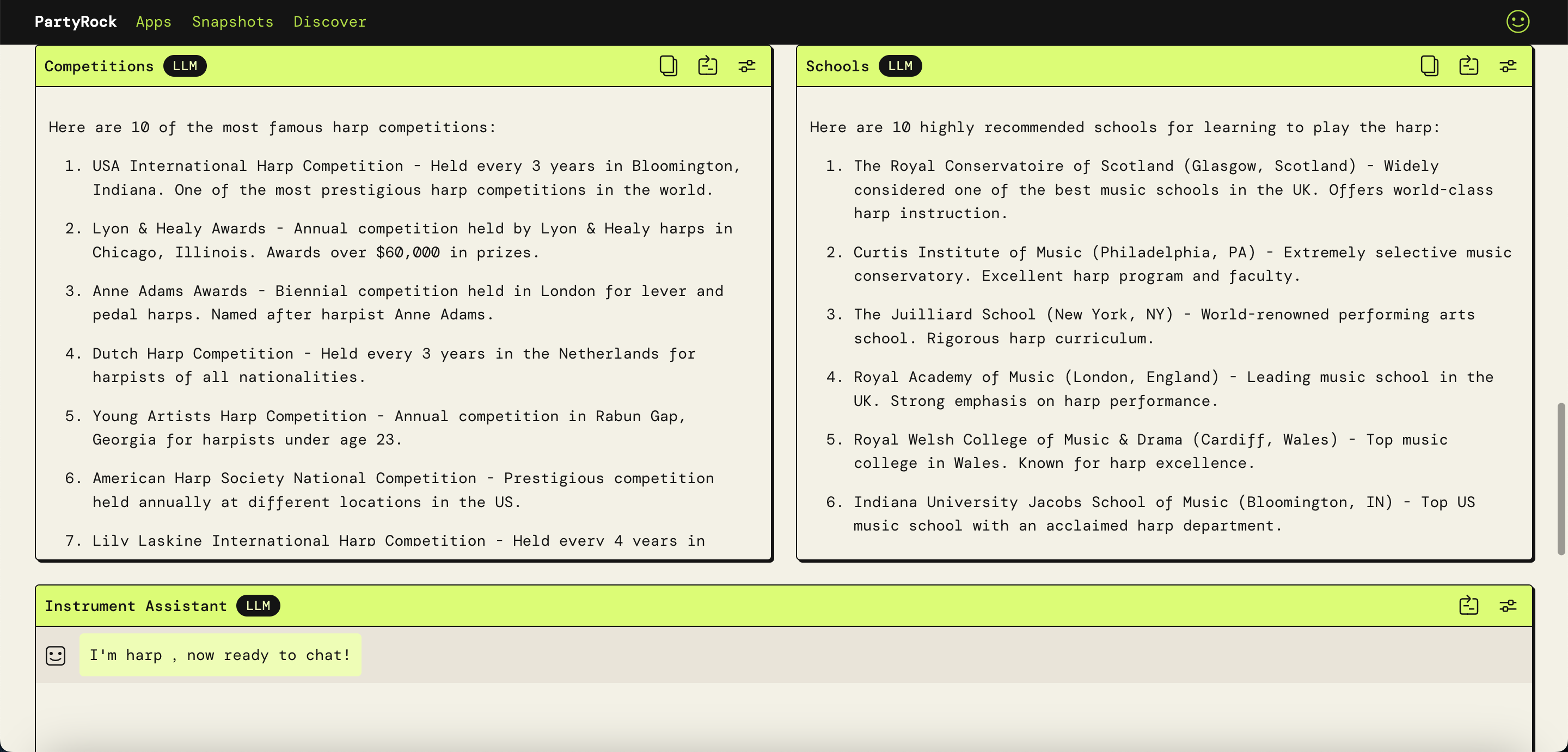Click the Competitions widget title
This screenshot has height=752, width=1568.
click(99, 66)
